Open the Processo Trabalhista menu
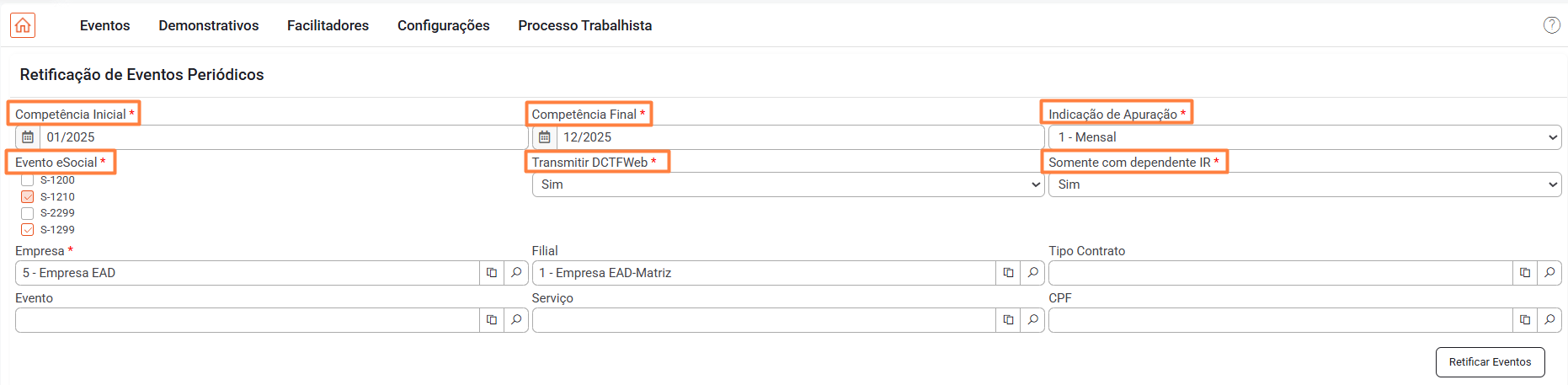This screenshot has width=1568, height=385. coord(584,25)
